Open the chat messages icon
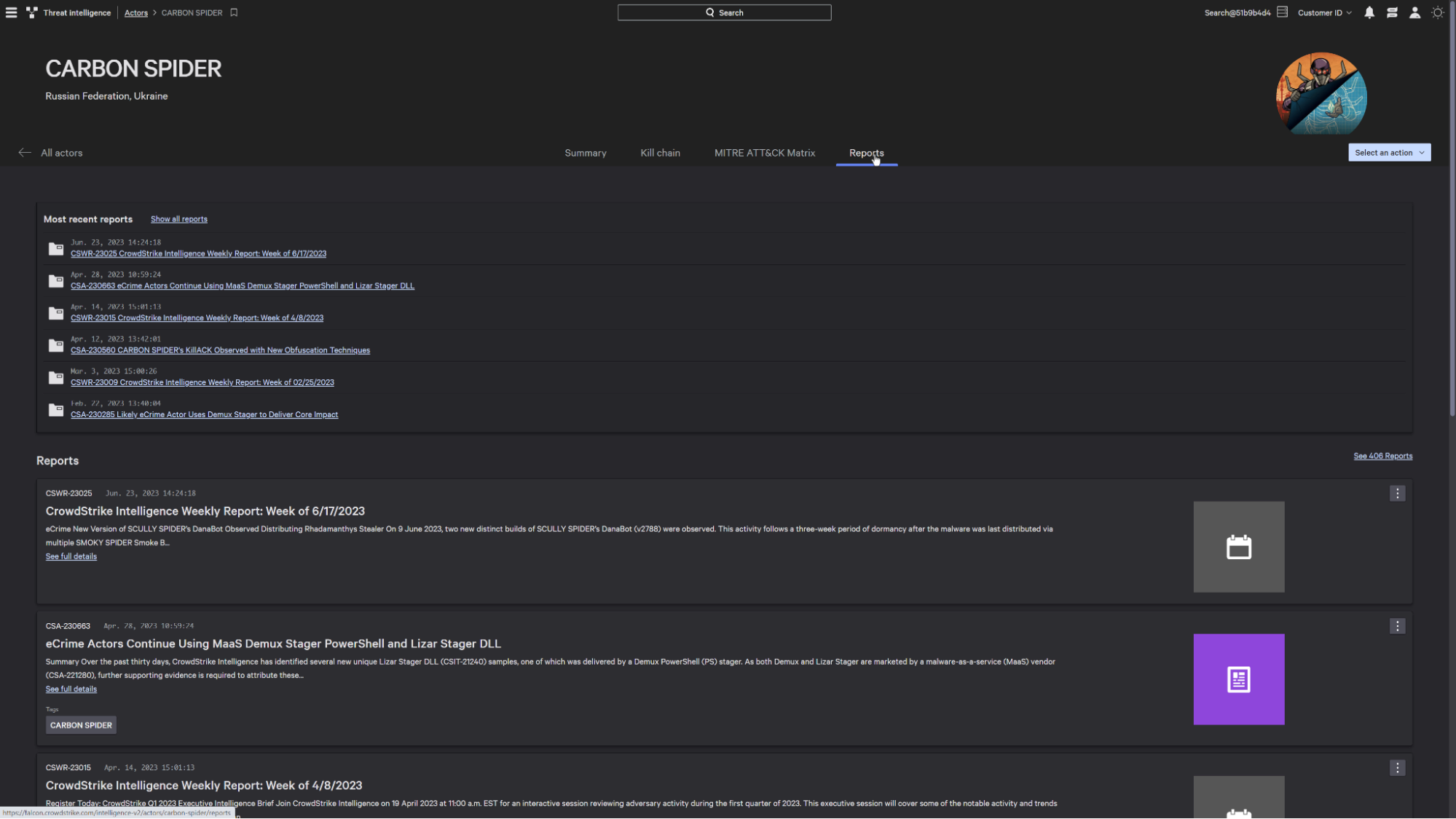 point(1392,12)
